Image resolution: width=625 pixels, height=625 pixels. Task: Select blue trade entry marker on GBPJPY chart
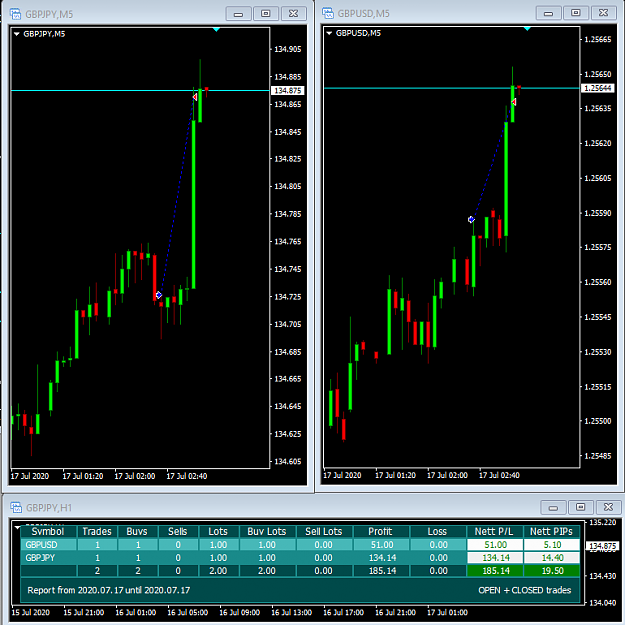[x=159, y=295]
